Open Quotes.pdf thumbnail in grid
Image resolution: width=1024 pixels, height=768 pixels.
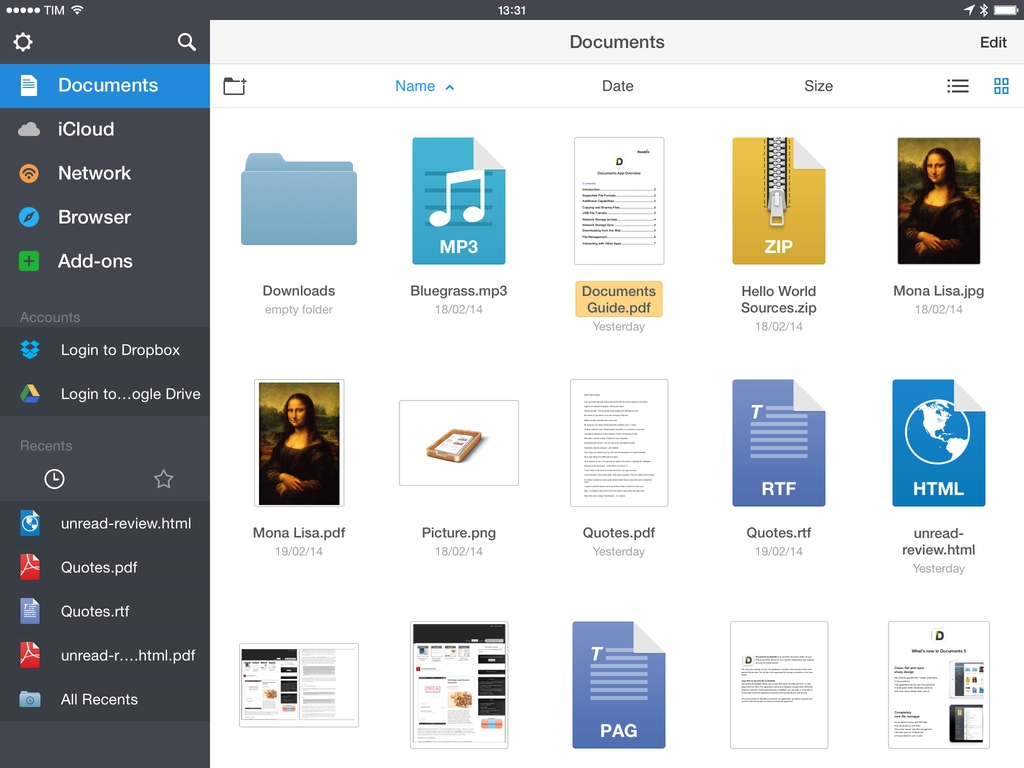coord(619,443)
